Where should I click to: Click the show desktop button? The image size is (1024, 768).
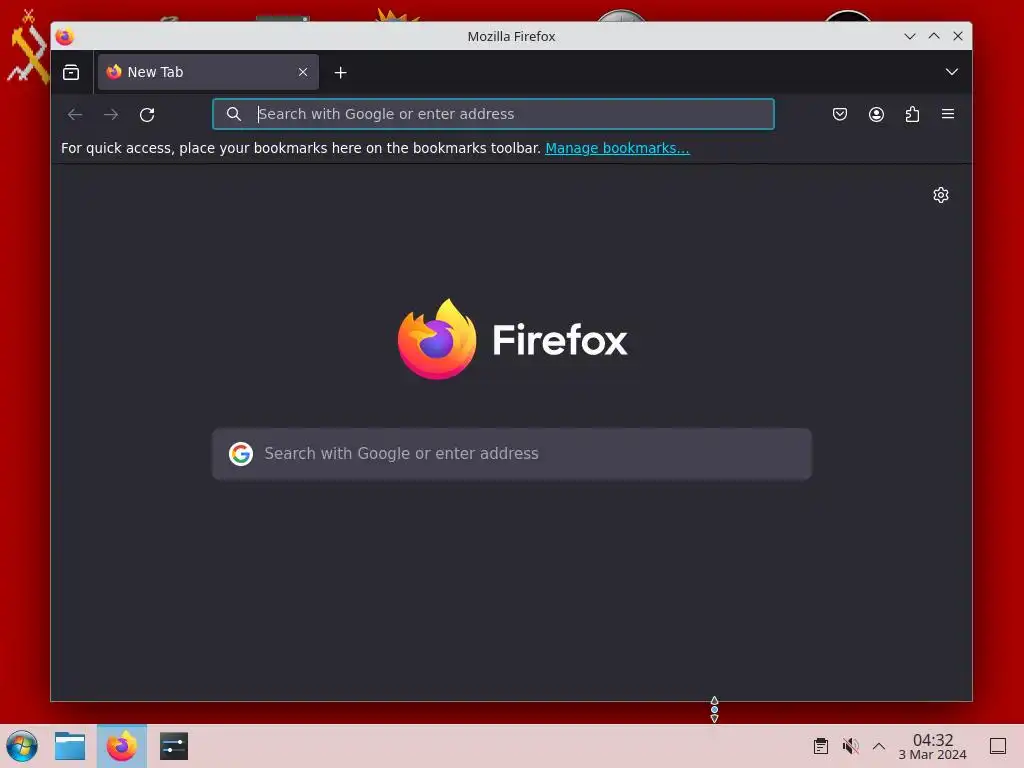(x=998, y=746)
